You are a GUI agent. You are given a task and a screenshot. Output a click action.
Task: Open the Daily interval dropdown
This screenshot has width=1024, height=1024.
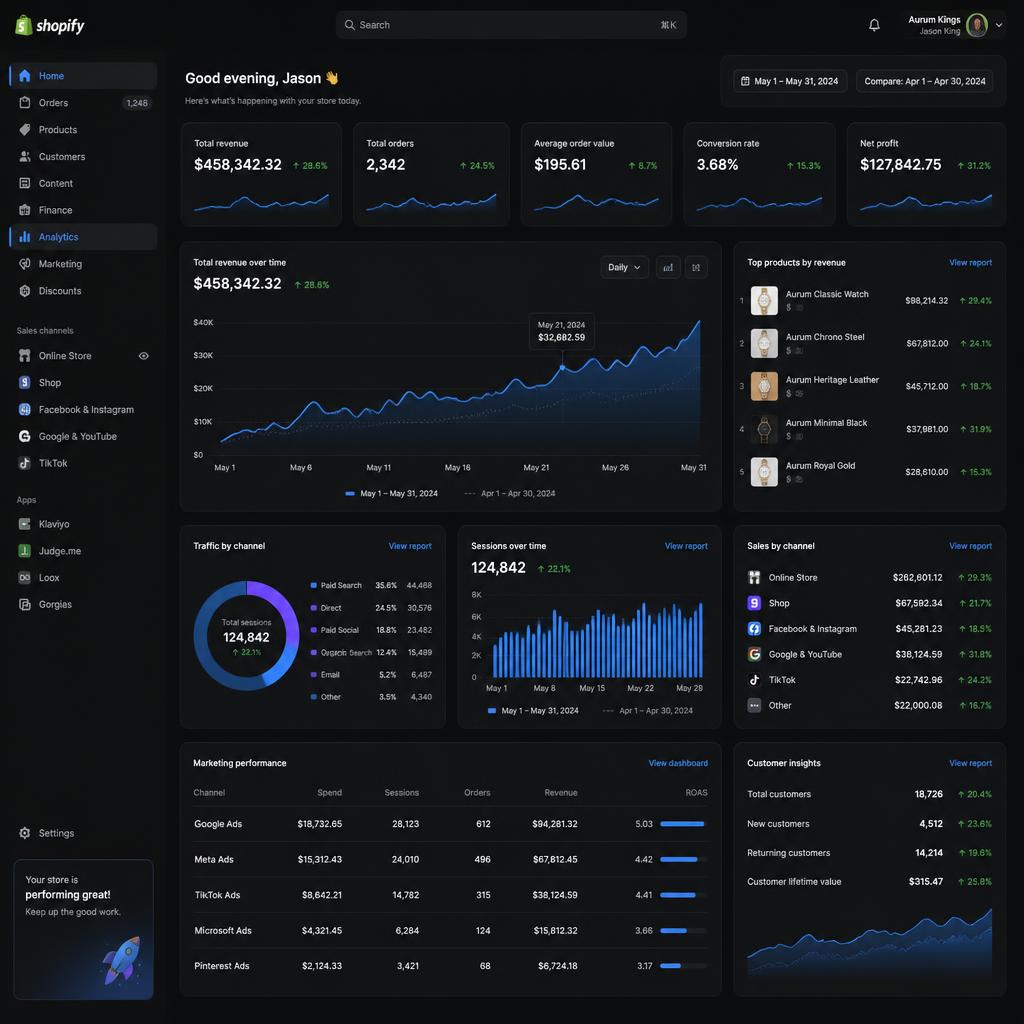(x=624, y=267)
